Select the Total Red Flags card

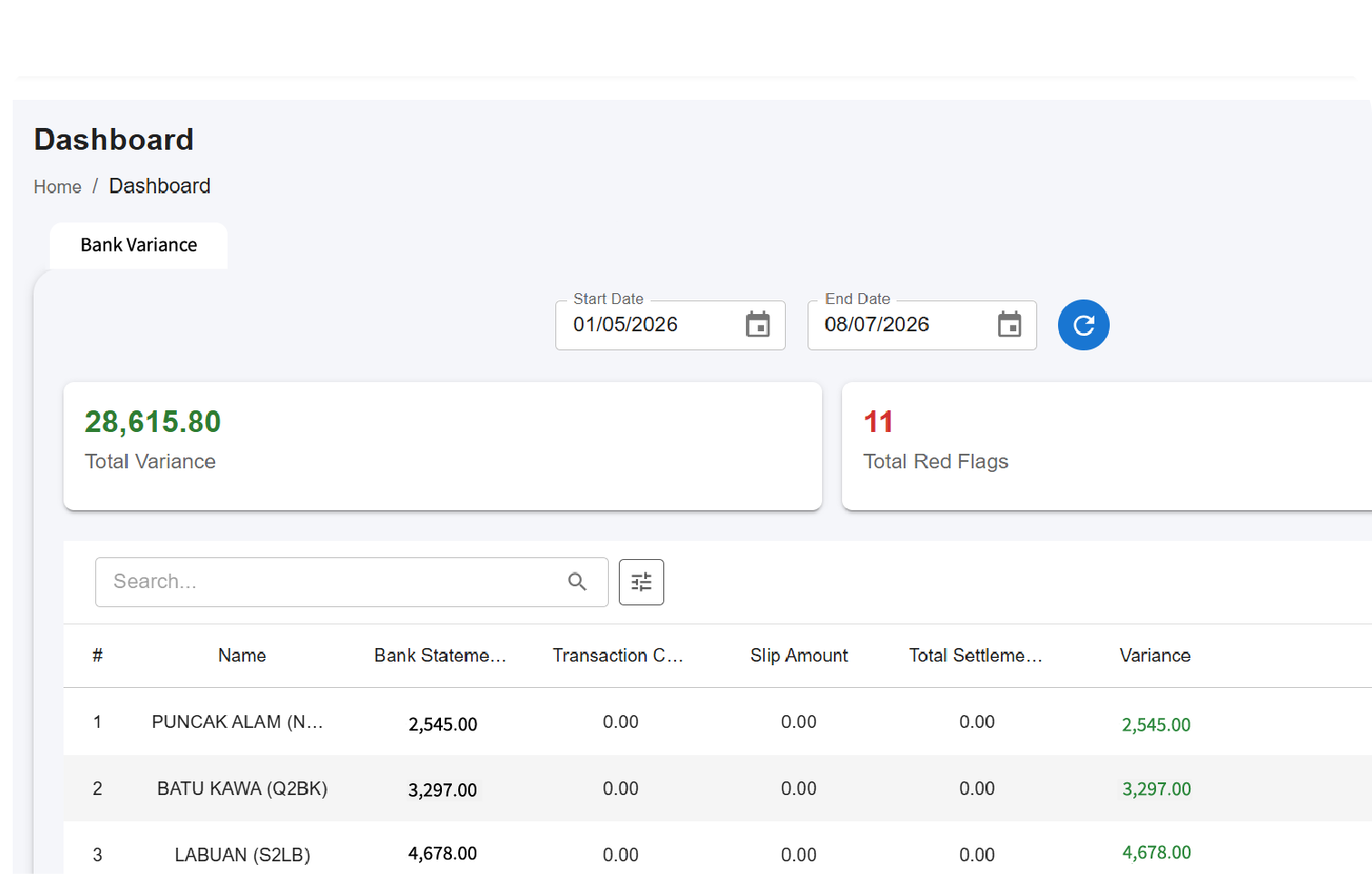1107,446
